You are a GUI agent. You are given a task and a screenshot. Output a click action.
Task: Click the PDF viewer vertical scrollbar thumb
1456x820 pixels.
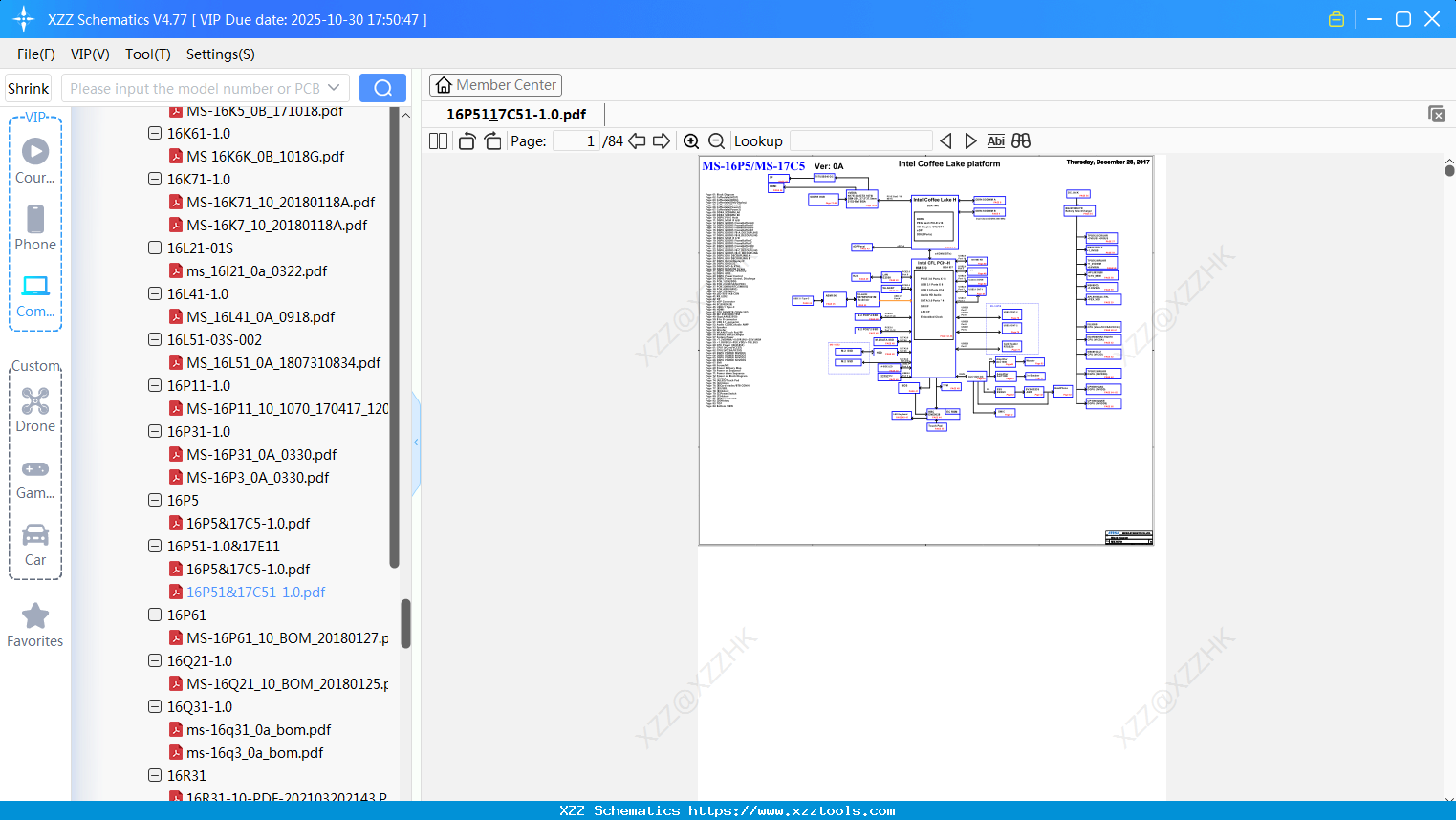coord(1449,170)
